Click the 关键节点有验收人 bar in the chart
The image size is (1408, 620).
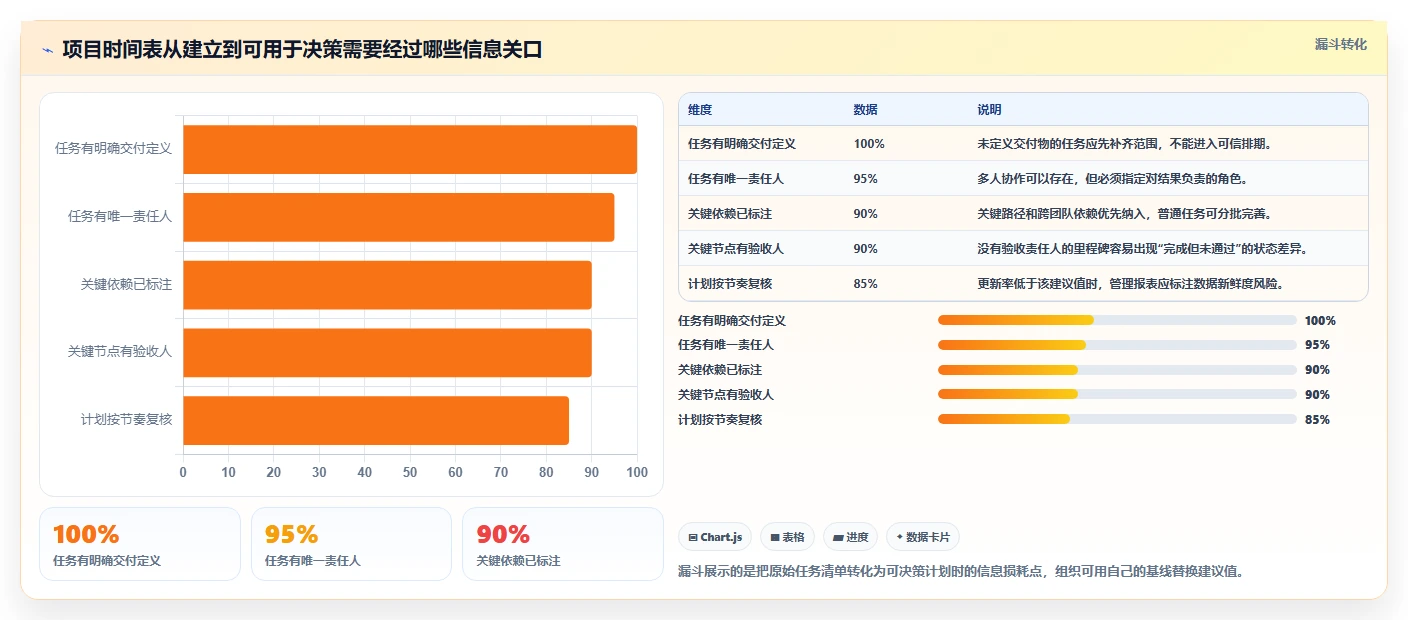tap(387, 353)
